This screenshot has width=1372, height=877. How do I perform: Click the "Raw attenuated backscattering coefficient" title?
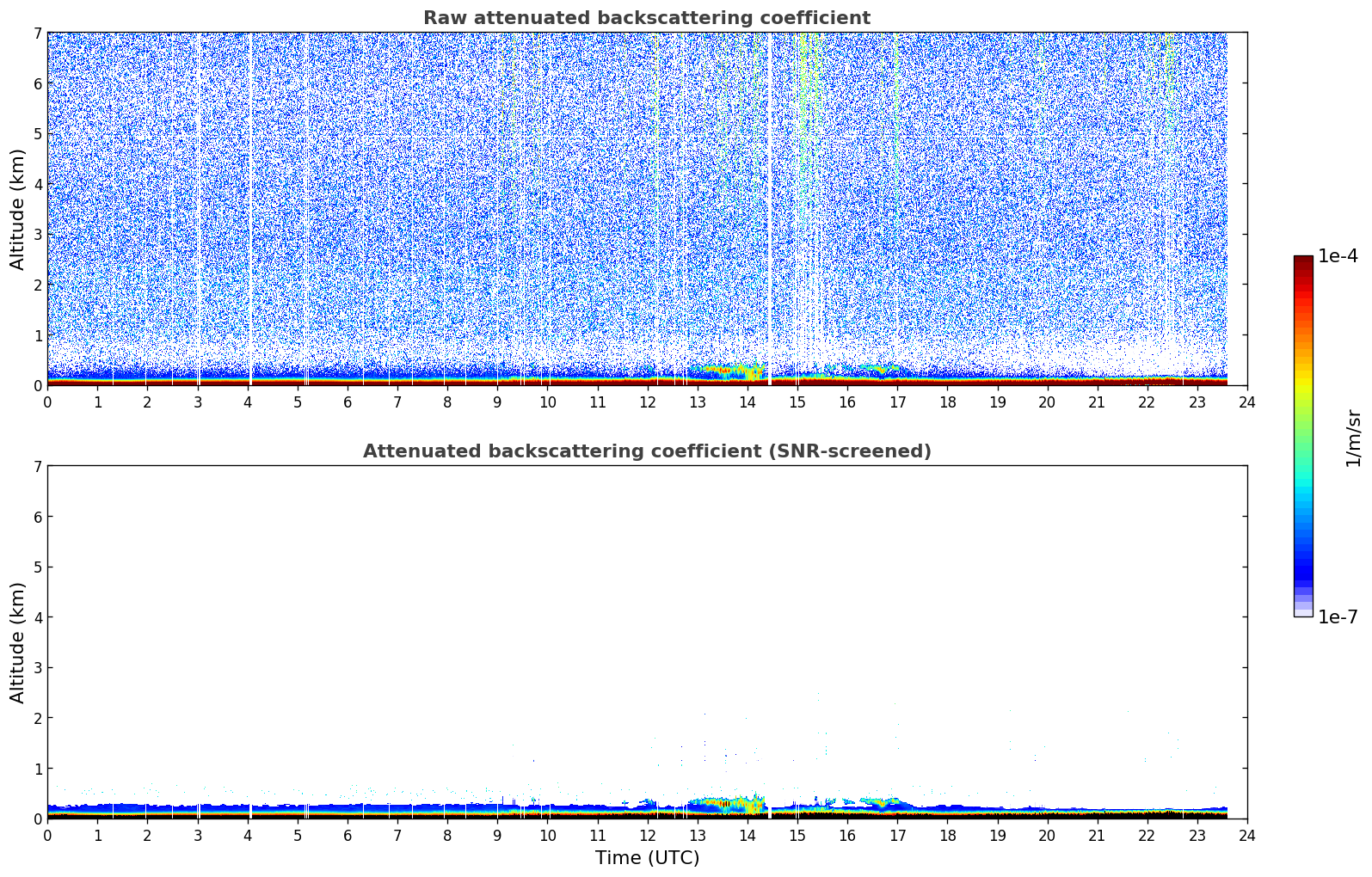(x=646, y=18)
